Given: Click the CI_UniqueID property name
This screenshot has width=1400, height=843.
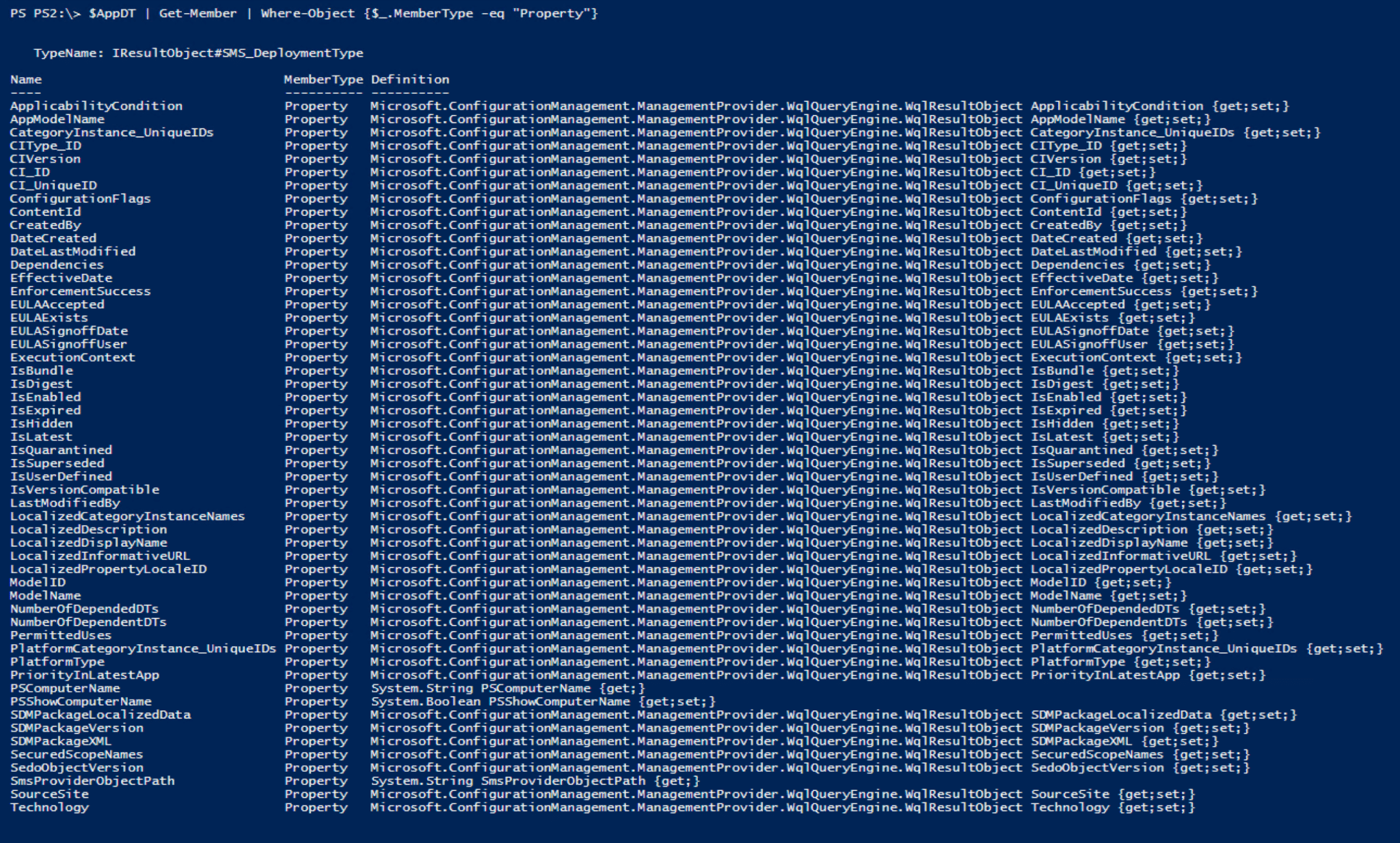Looking at the screenshot, I should [x=53, y=185].
